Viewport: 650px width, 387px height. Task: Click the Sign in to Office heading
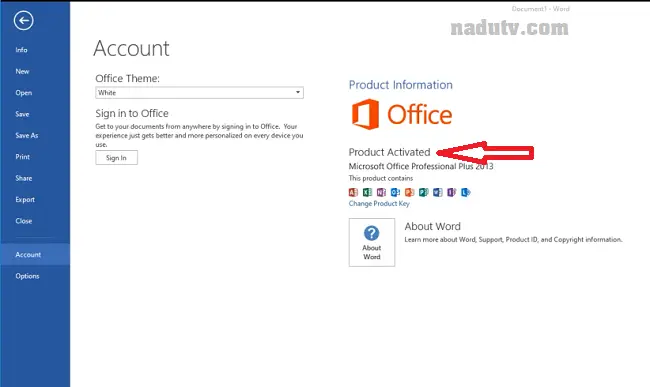(132, 113)
